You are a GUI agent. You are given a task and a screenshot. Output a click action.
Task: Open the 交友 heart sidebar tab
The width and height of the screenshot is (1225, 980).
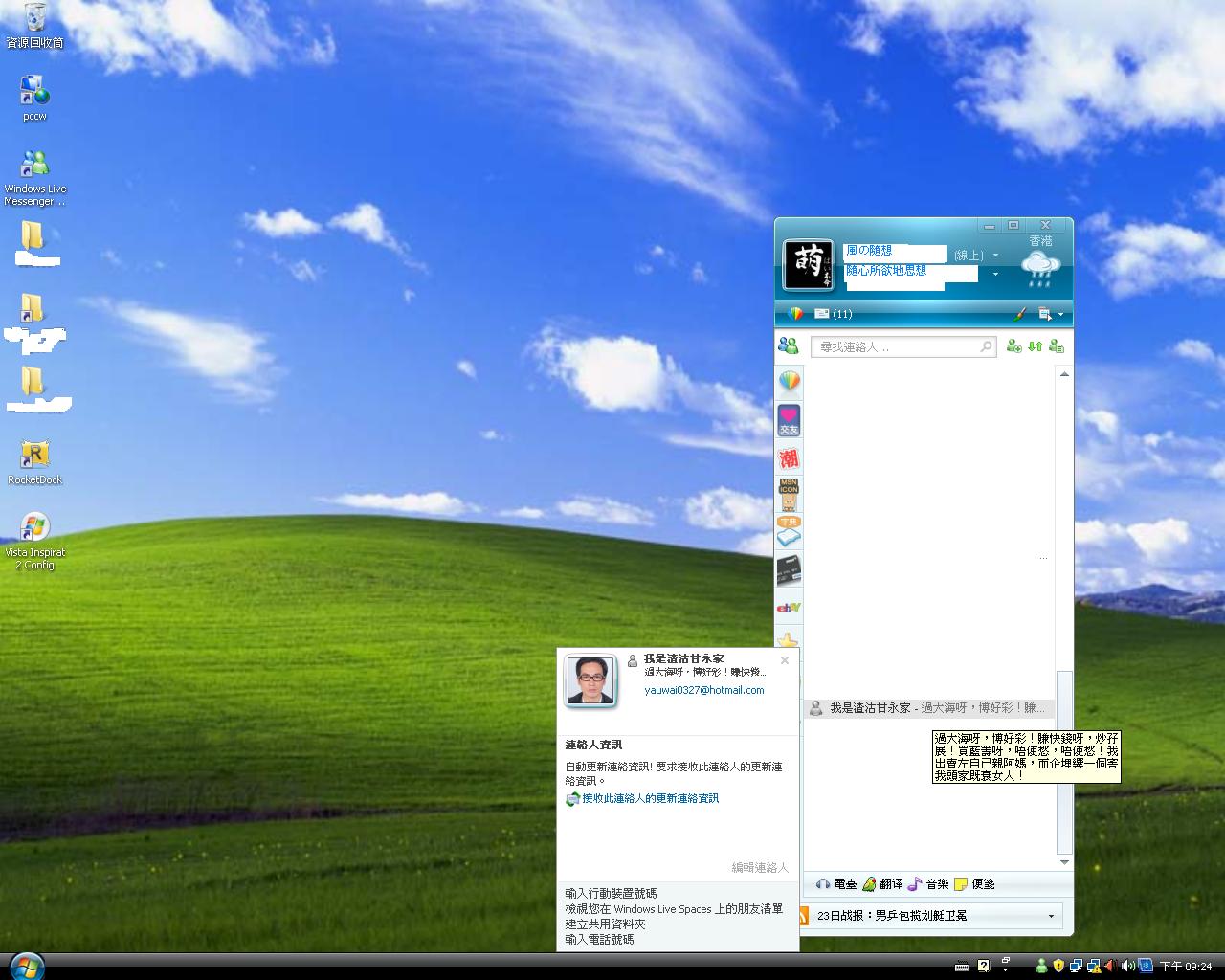[789, 420]
